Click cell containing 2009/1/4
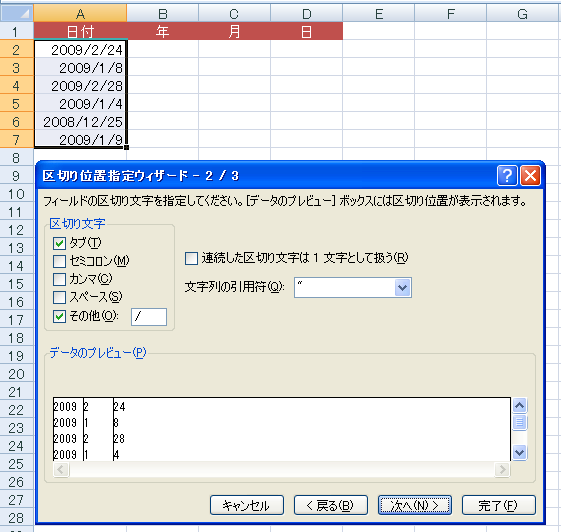This screenshot has width=561, height=532. 80,103
